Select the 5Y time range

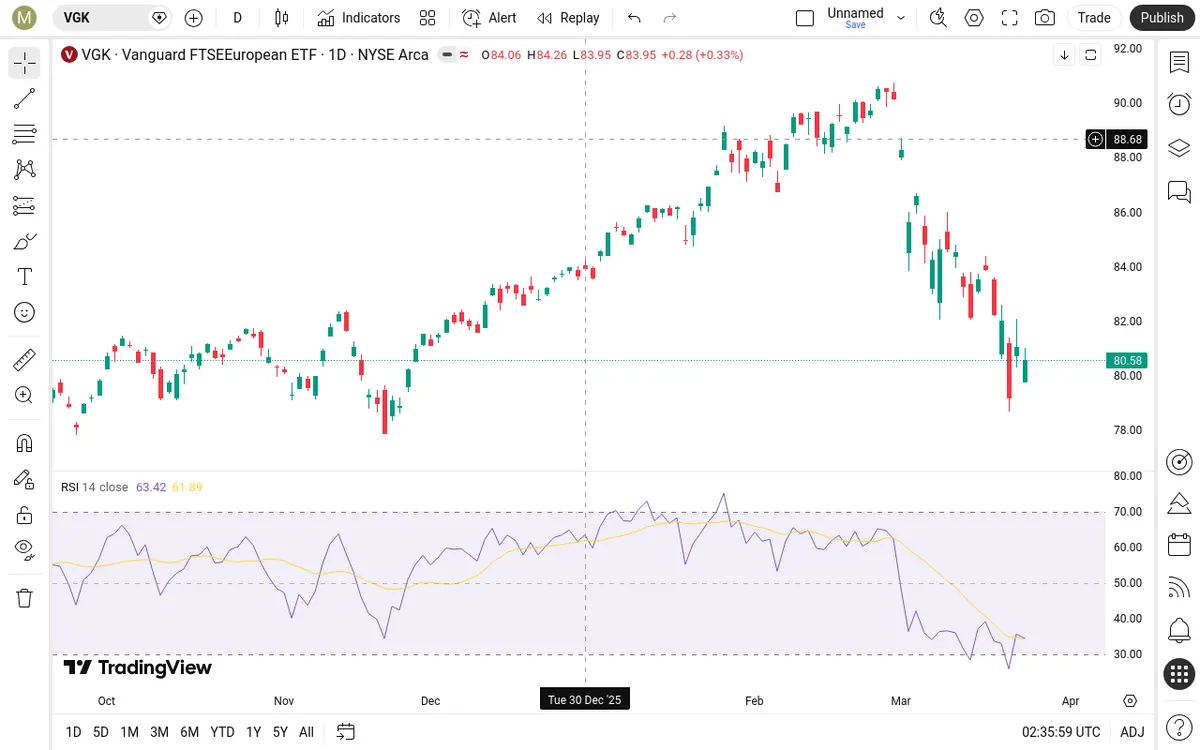(280, 732)
